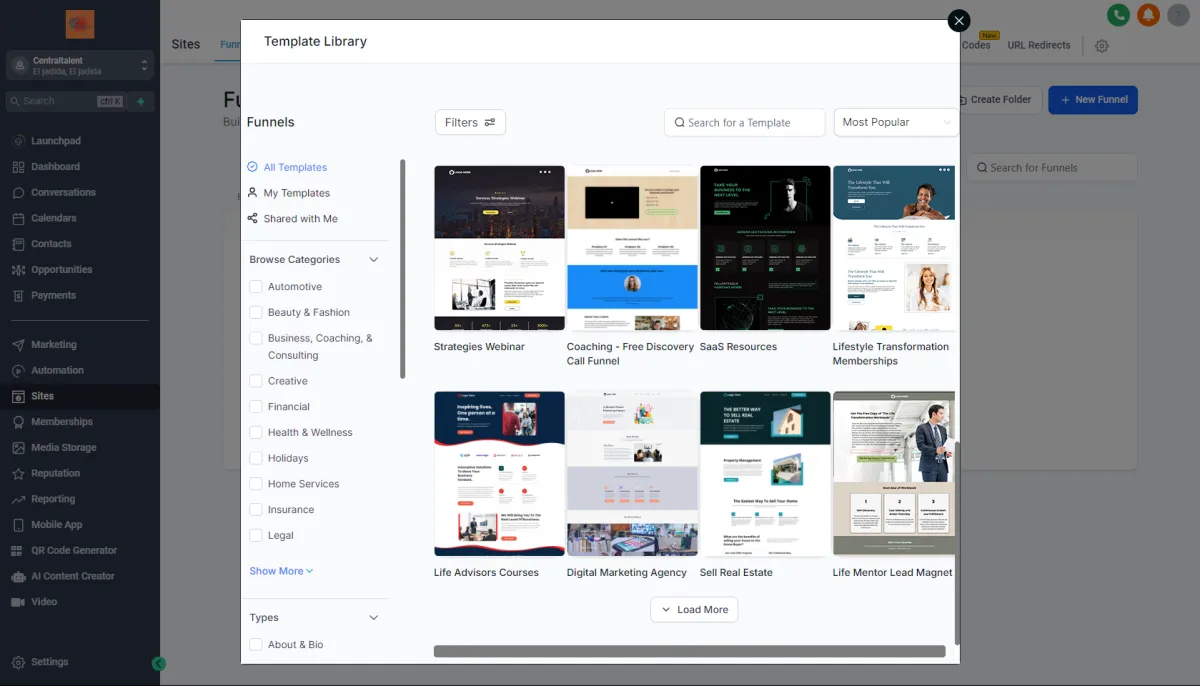This screenshot has height=686, width=1200.
Task: Open Reputation star icon in sidebar
Action: pyautogui.click(x=19, y=474)
